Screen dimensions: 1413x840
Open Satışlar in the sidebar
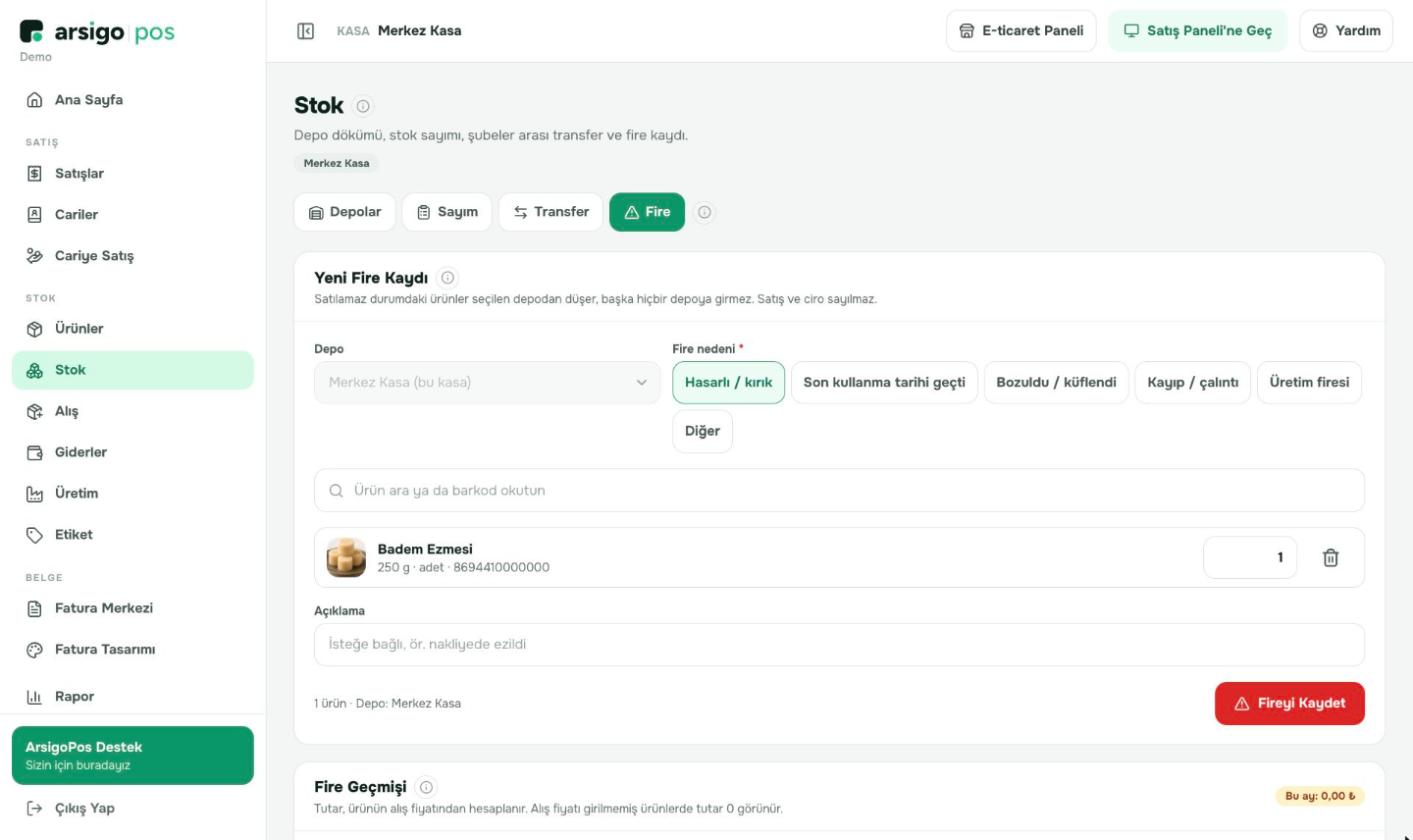[x=133, y=174]
